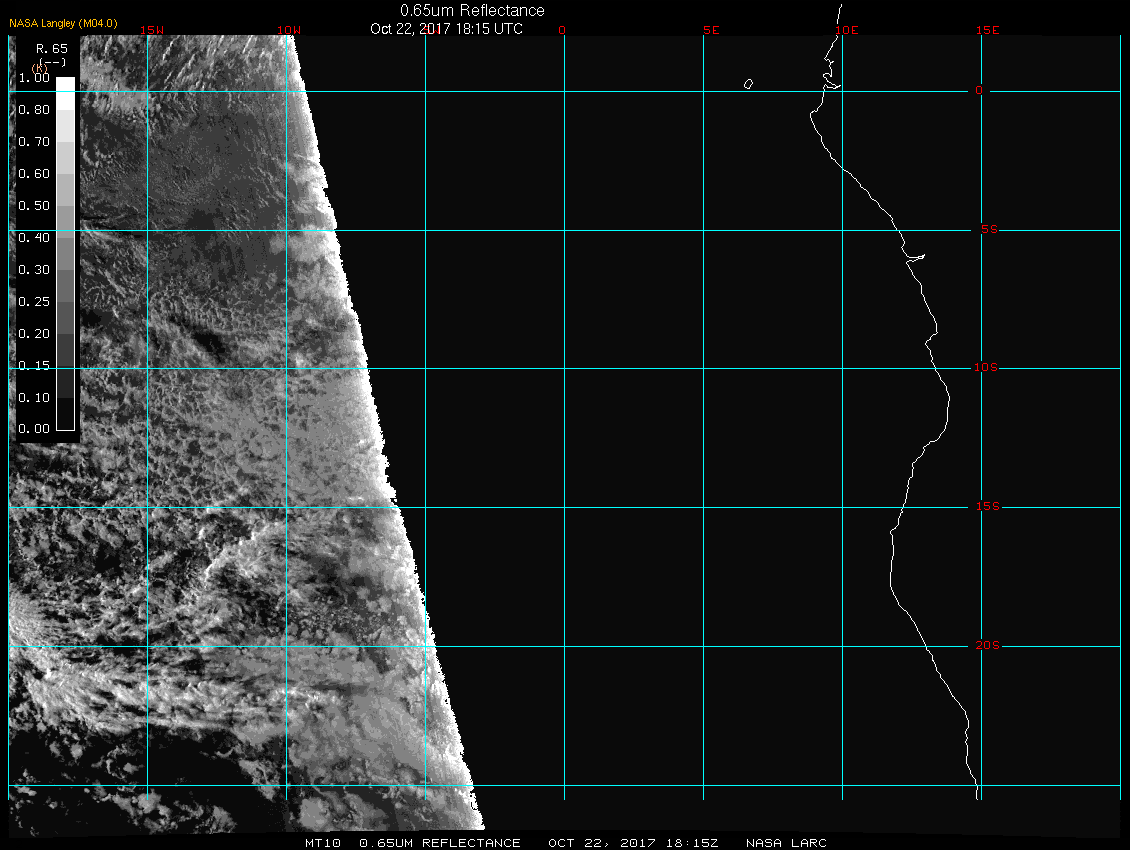Click the R.65 colorbar heading
1130x850 pixels.
51,47
